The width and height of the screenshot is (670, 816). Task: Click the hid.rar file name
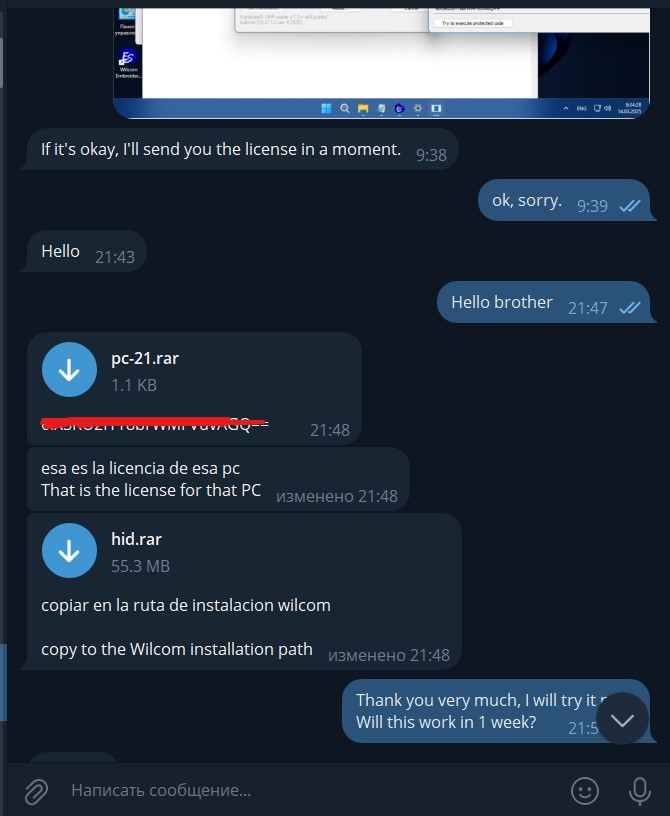136,539
